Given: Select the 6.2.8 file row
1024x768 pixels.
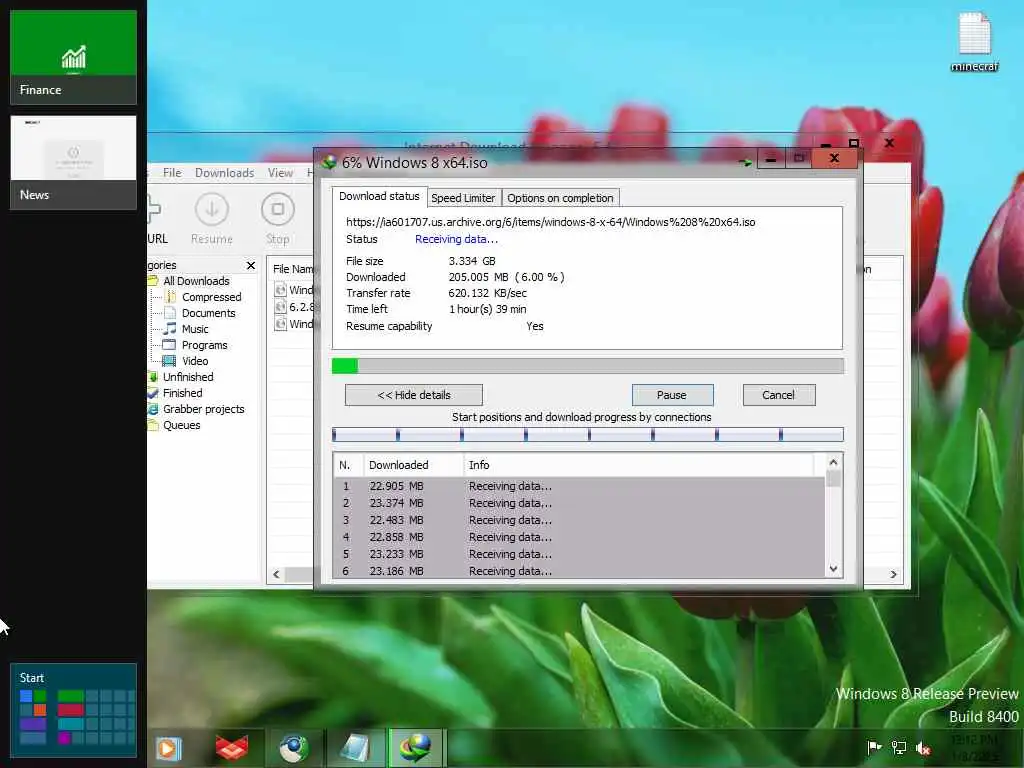Looking at the screenshot, I should click(x=295, y=307).
